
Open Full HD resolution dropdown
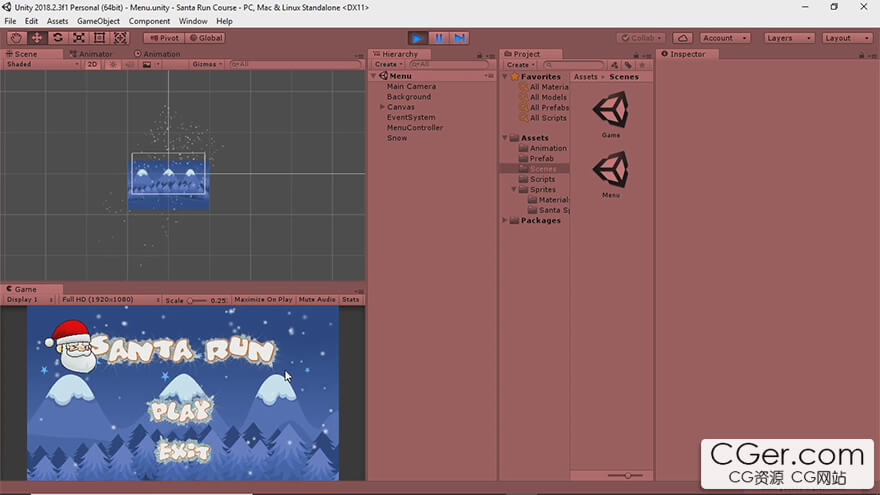point(110,300)
